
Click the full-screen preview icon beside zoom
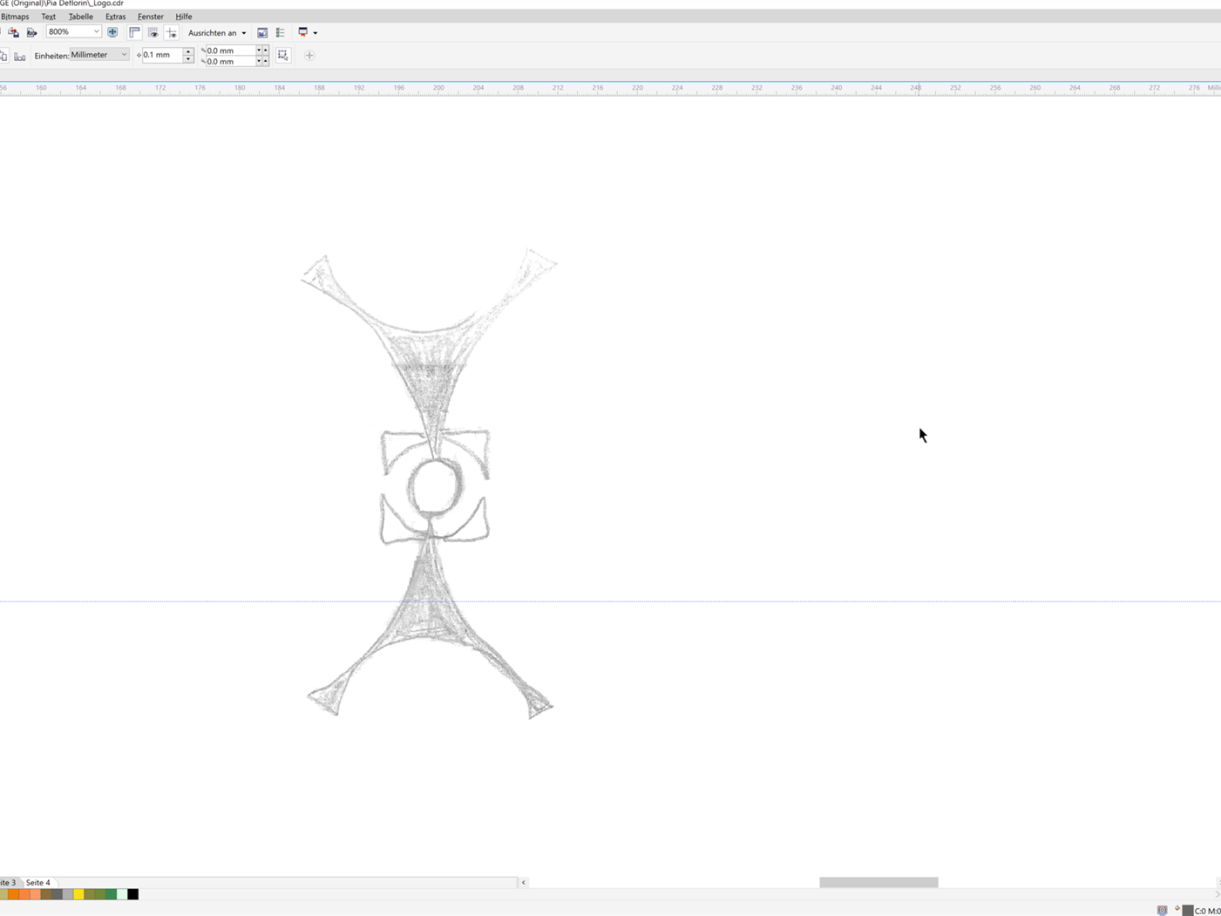112,33
